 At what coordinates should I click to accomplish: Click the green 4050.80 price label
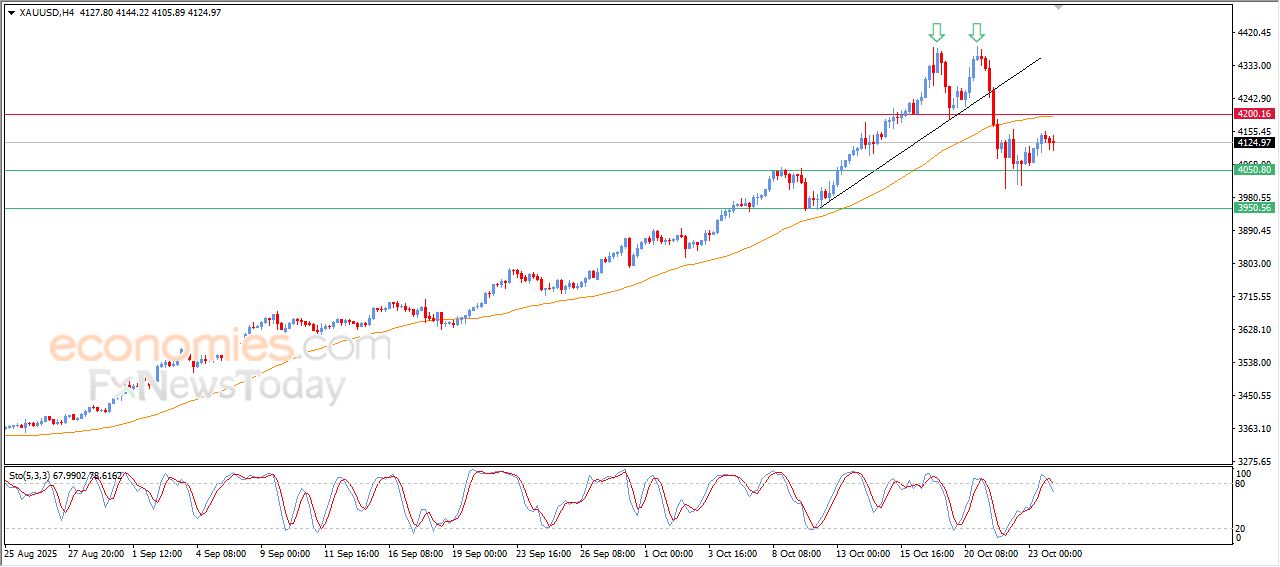(1254, 171)
